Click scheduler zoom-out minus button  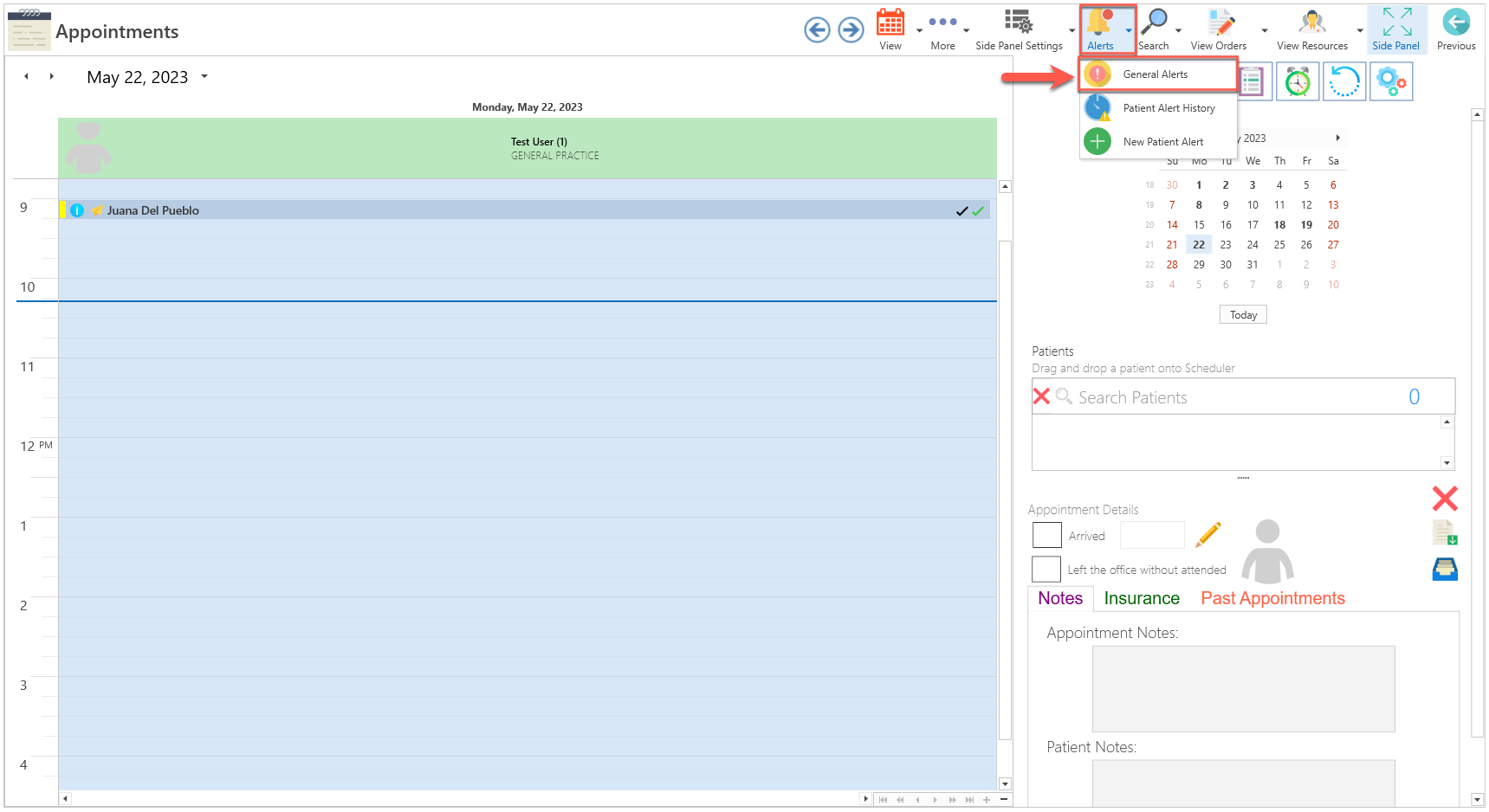click(x=1004, y=799)
